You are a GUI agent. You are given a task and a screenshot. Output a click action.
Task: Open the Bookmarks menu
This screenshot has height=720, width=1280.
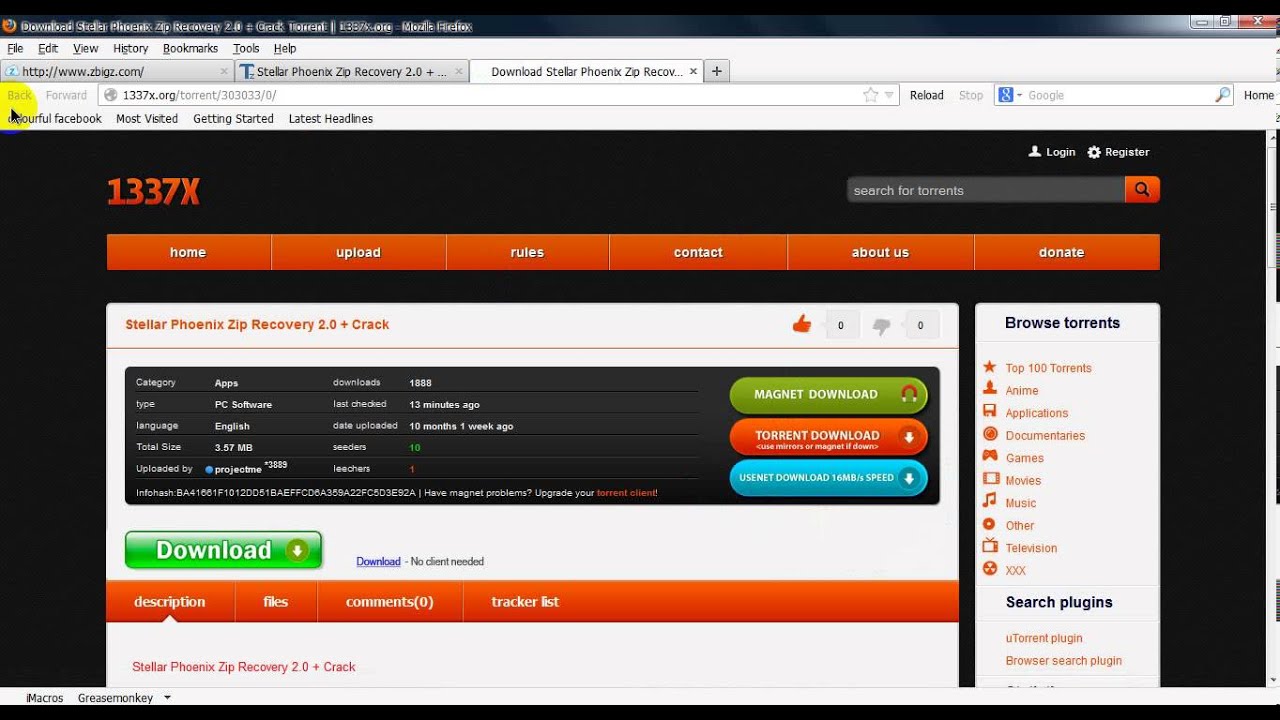[x=190, y=48]
